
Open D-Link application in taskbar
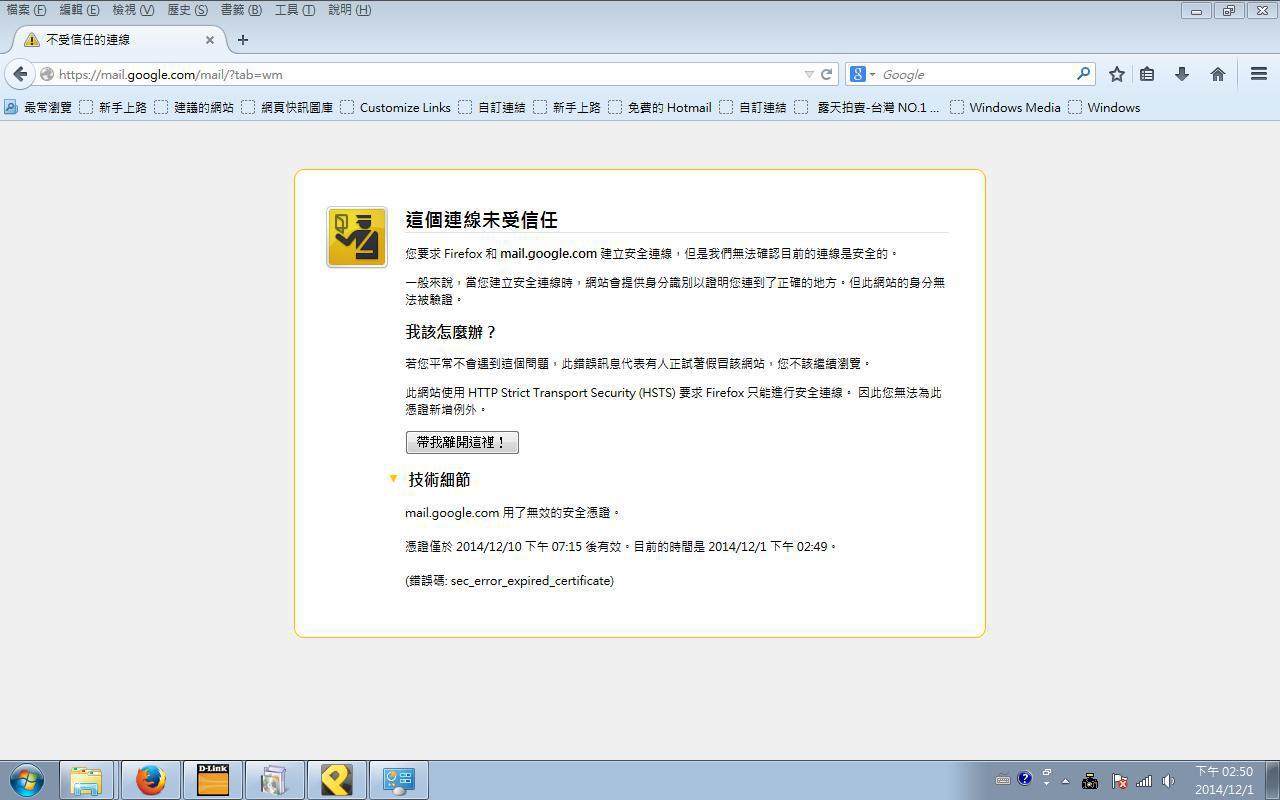click(212, 780)
